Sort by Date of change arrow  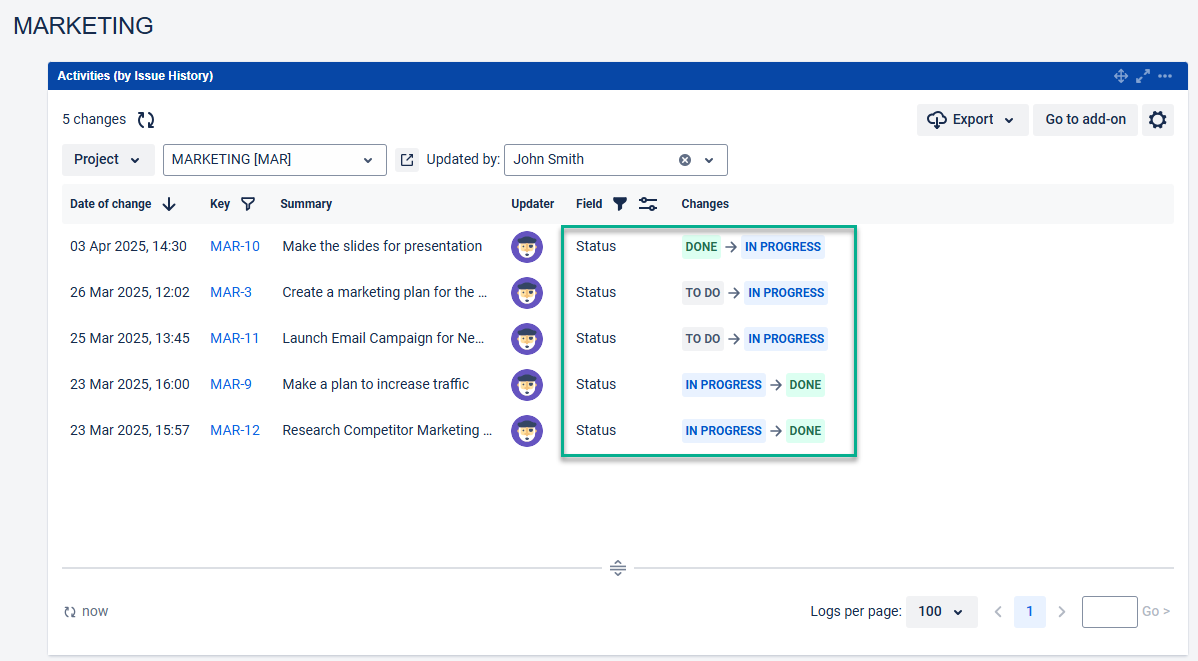[169, 204]
